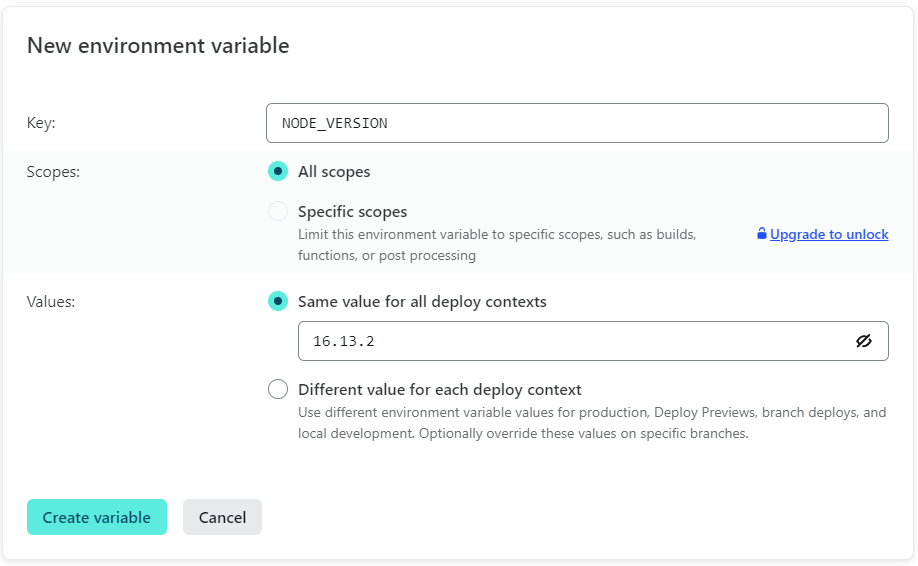Open the Upgrade to unlock link
The height and width of the screenshot is (566, 918).
tap(829, 234)
